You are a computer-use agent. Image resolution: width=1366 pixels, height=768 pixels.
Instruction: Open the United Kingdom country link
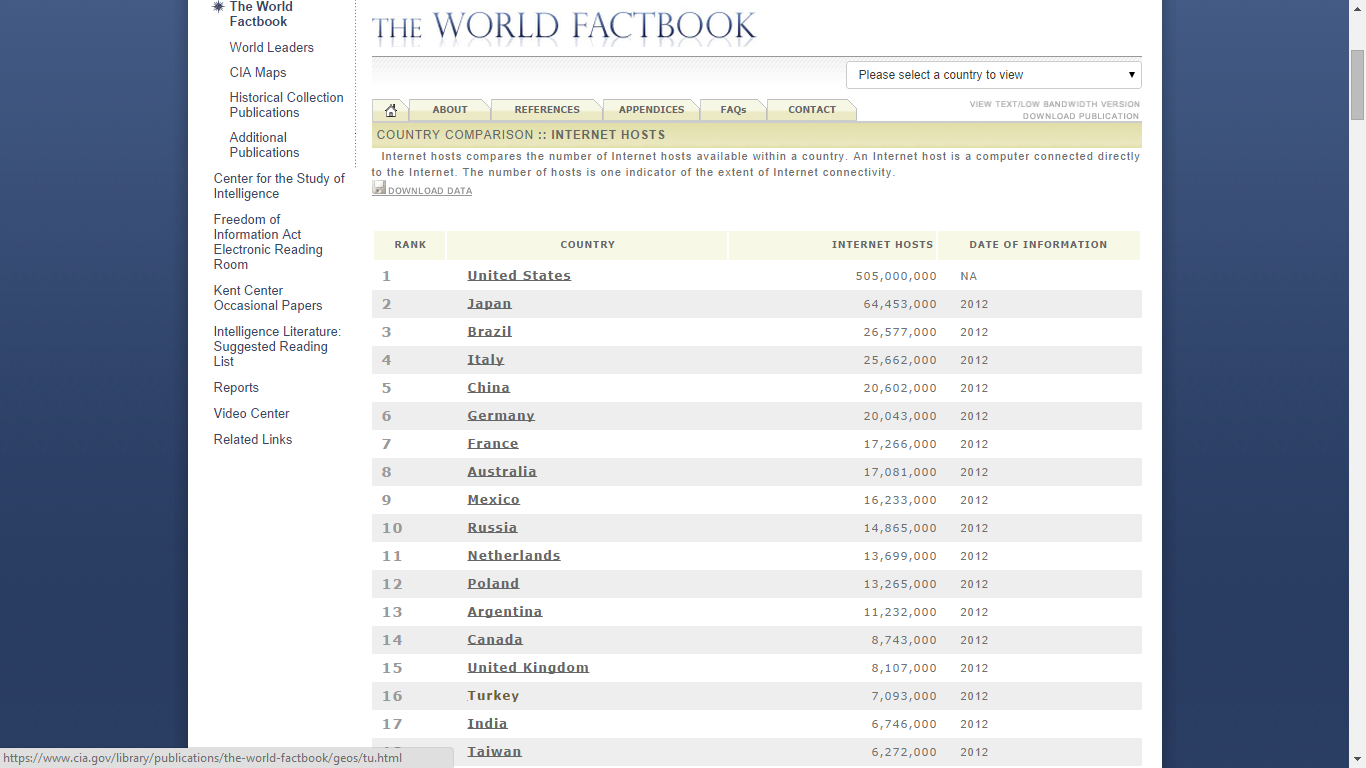point(528,668)
